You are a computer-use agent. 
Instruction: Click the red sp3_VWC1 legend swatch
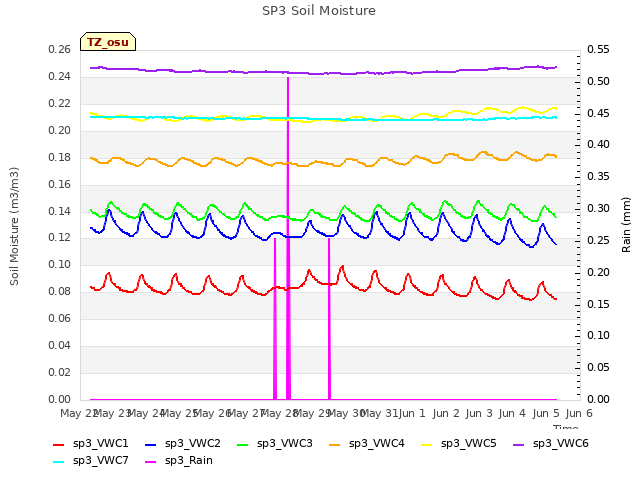(x=59, y=444)
